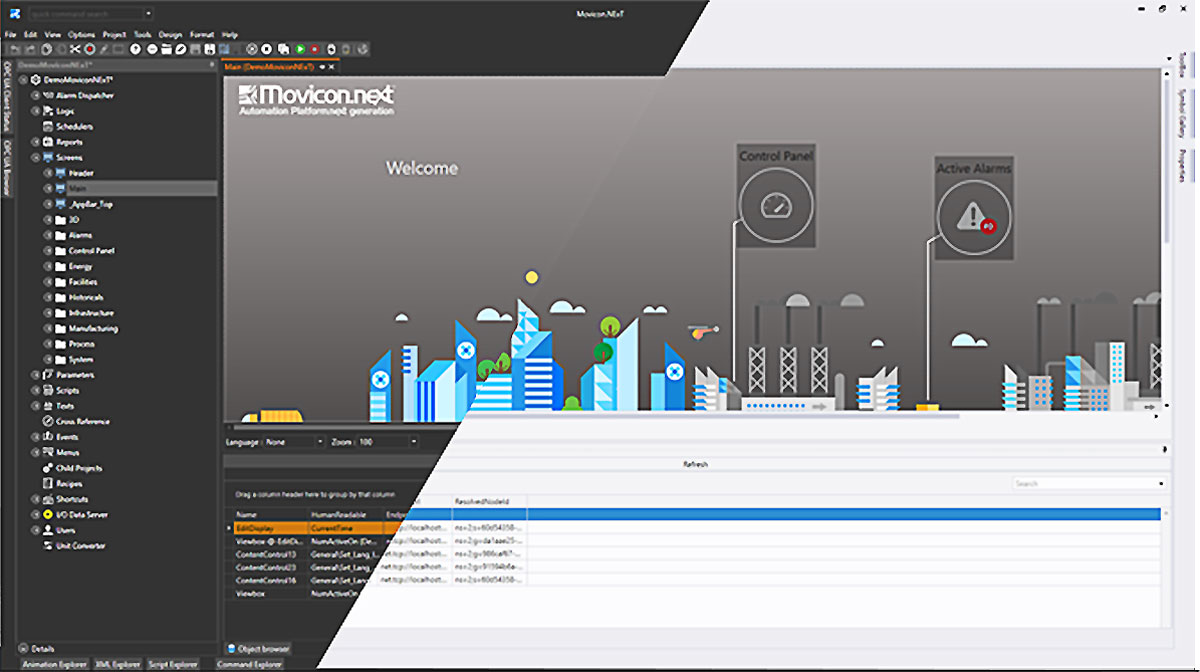This screenshot has width=1200, height=672.
Task: Expand the Alarms folder node
Action: pos(48,235)
